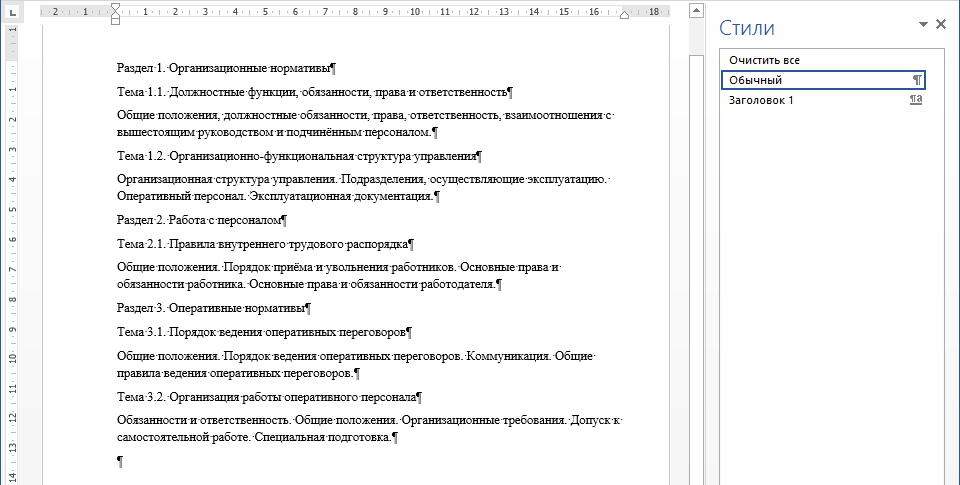Click the right indent marker on ruler
Viewport: 960px width, 485px height.
point(625,15)
